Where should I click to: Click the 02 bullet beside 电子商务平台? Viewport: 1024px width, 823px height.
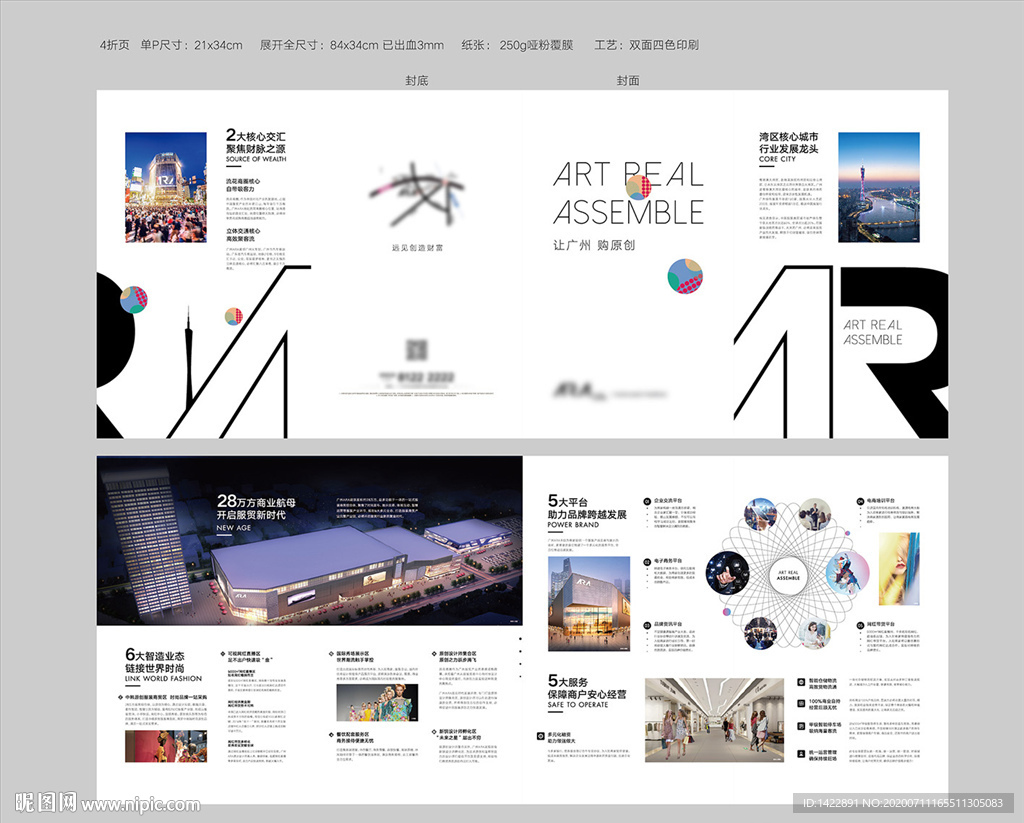click(647, 562)
